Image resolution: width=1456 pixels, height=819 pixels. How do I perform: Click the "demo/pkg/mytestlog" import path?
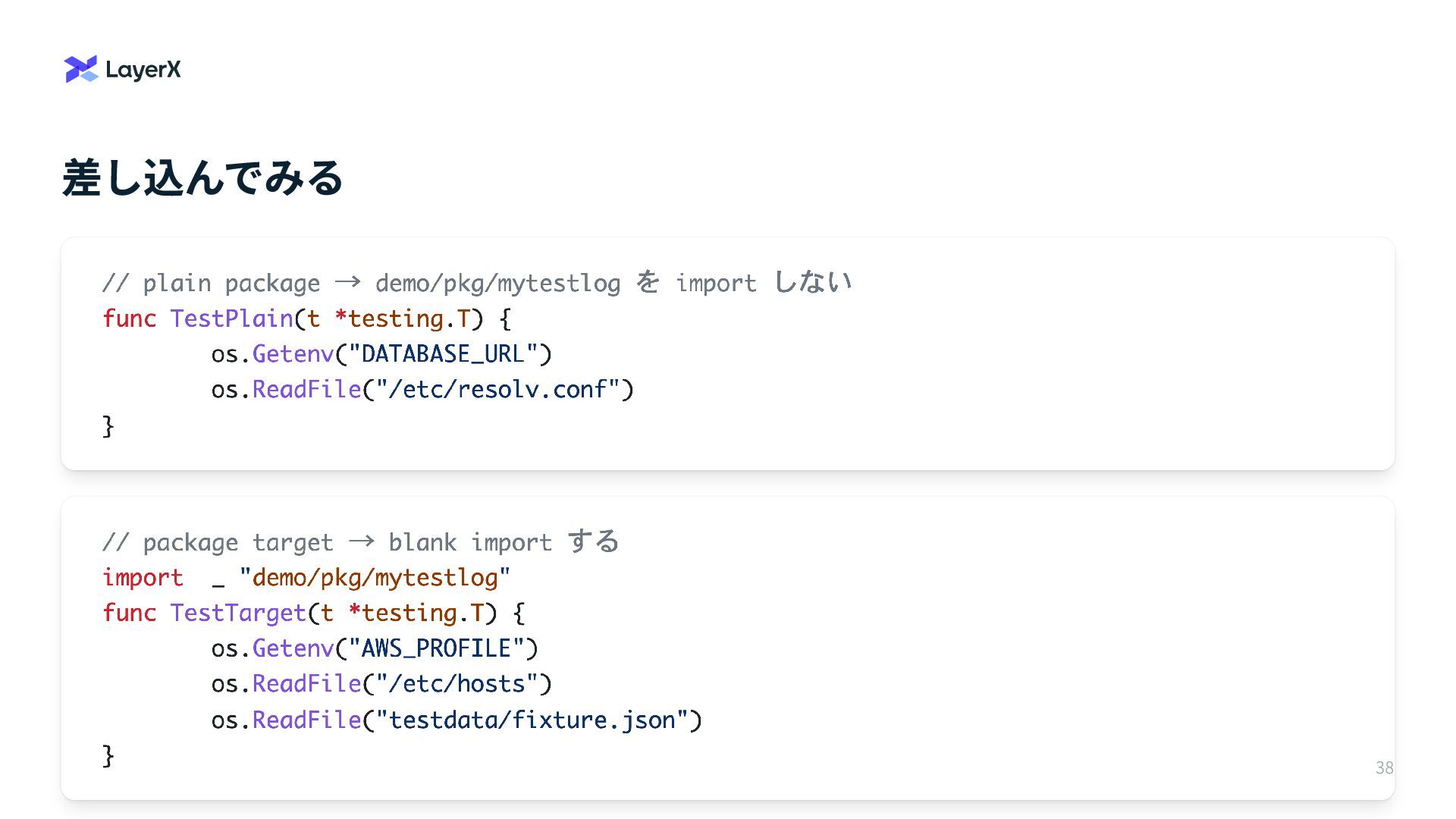[x=375, y=578]
